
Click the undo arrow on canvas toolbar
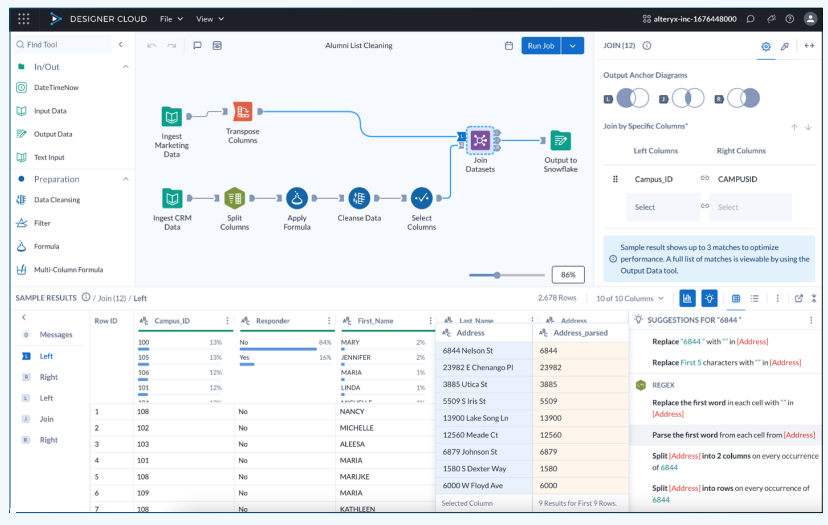coord(152,46)
